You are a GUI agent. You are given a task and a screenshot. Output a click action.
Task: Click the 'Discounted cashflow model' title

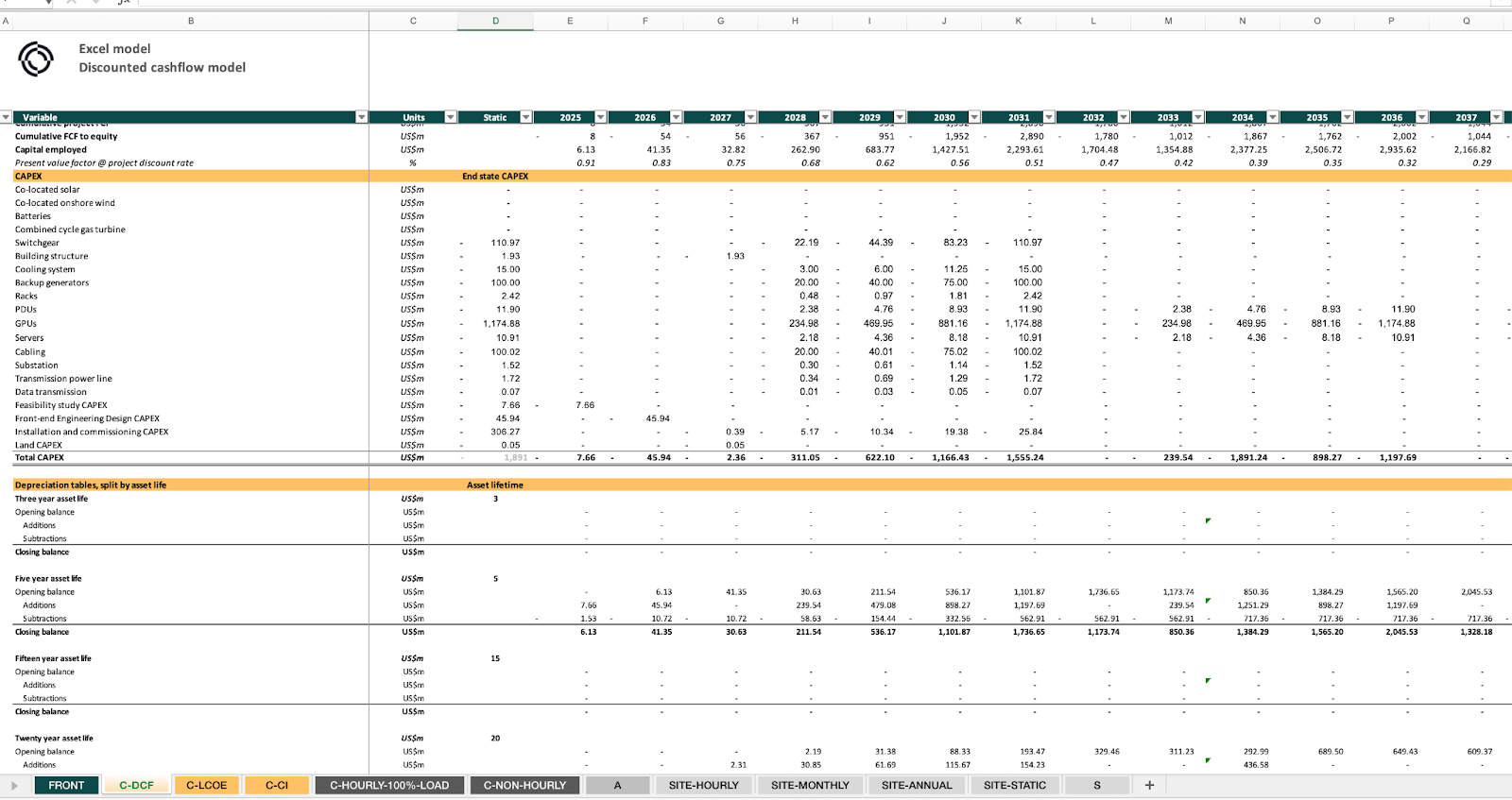(162, 67)
